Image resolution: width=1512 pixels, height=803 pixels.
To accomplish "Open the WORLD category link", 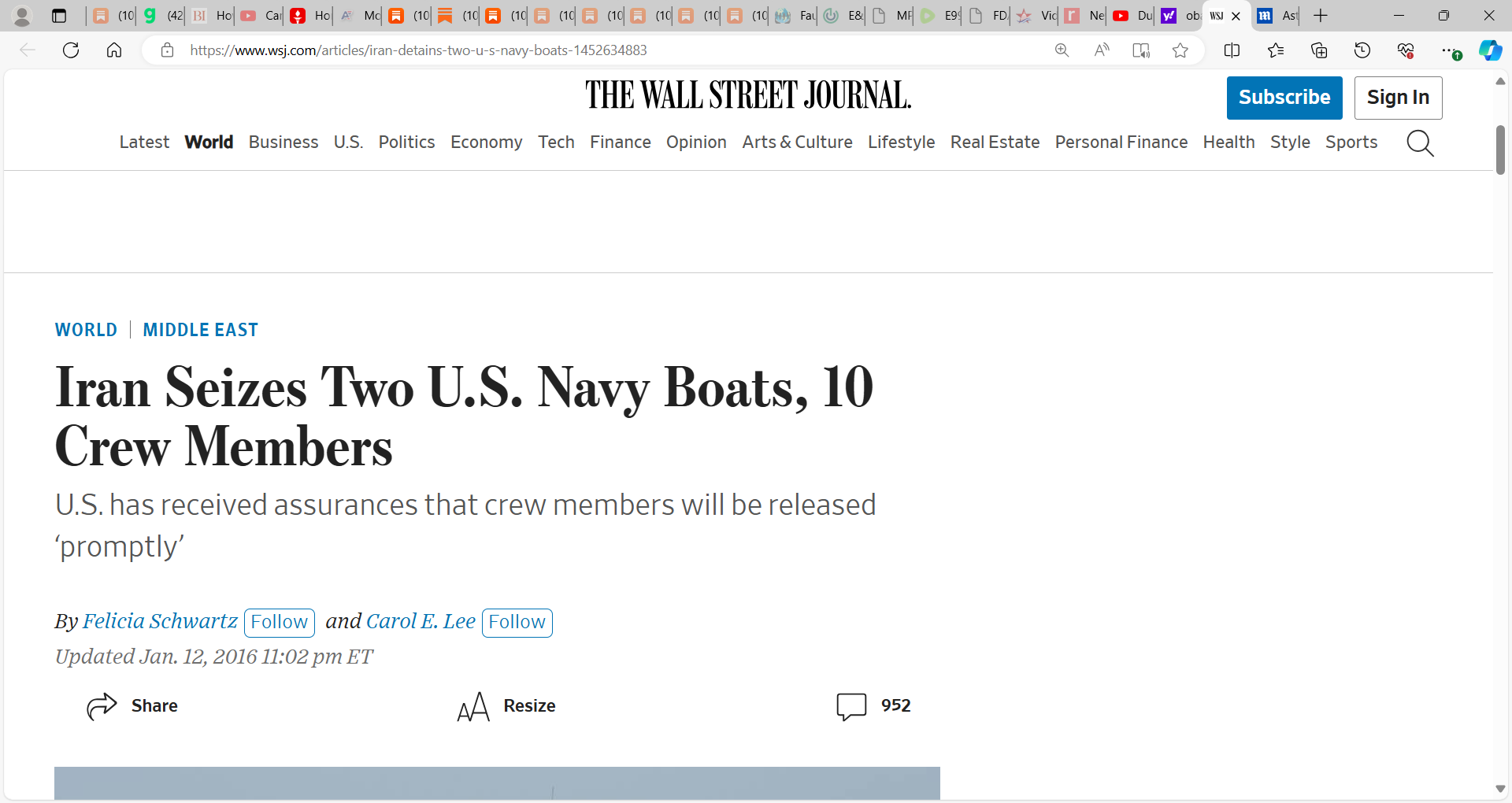I will click(x=86, y=330).
